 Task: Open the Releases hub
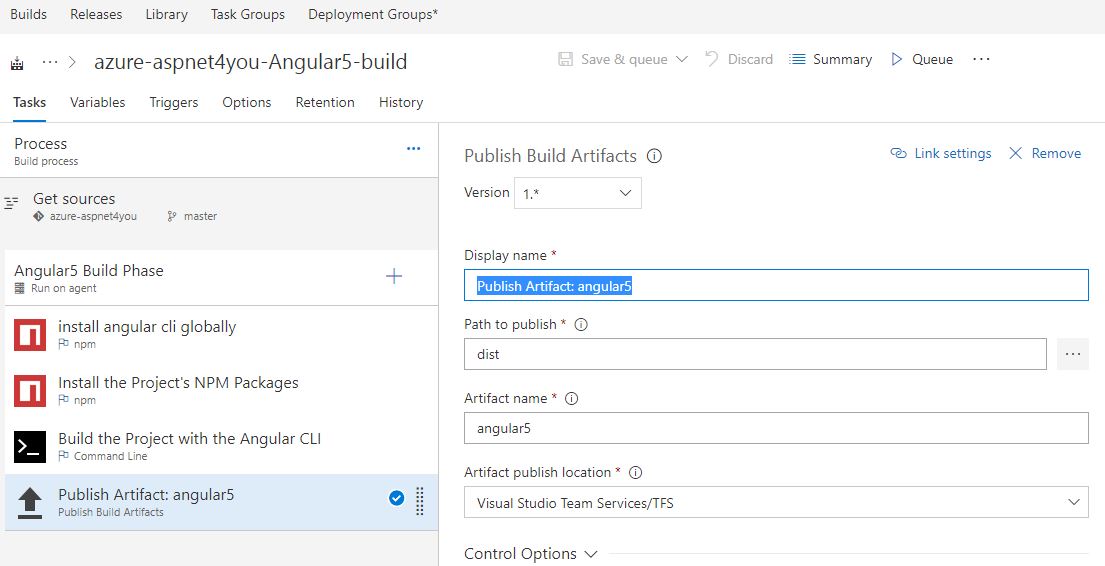point(96,14)
